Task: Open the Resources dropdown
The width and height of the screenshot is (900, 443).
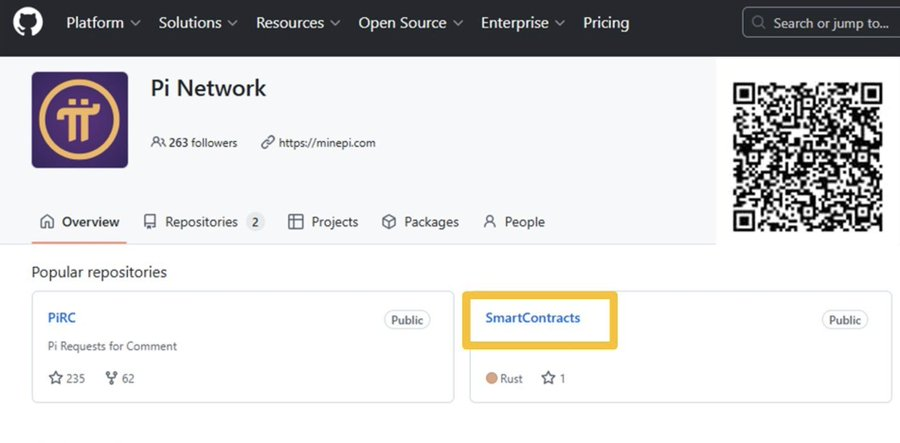Action: [x=298, y=23]
